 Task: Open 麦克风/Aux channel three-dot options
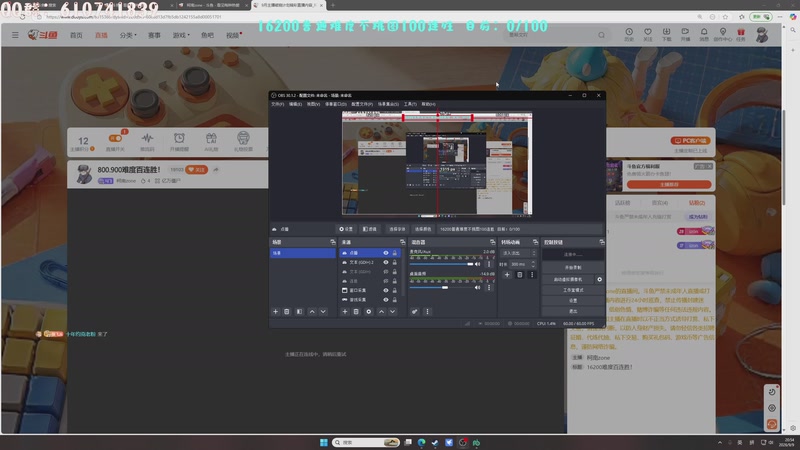coord(489,264)
